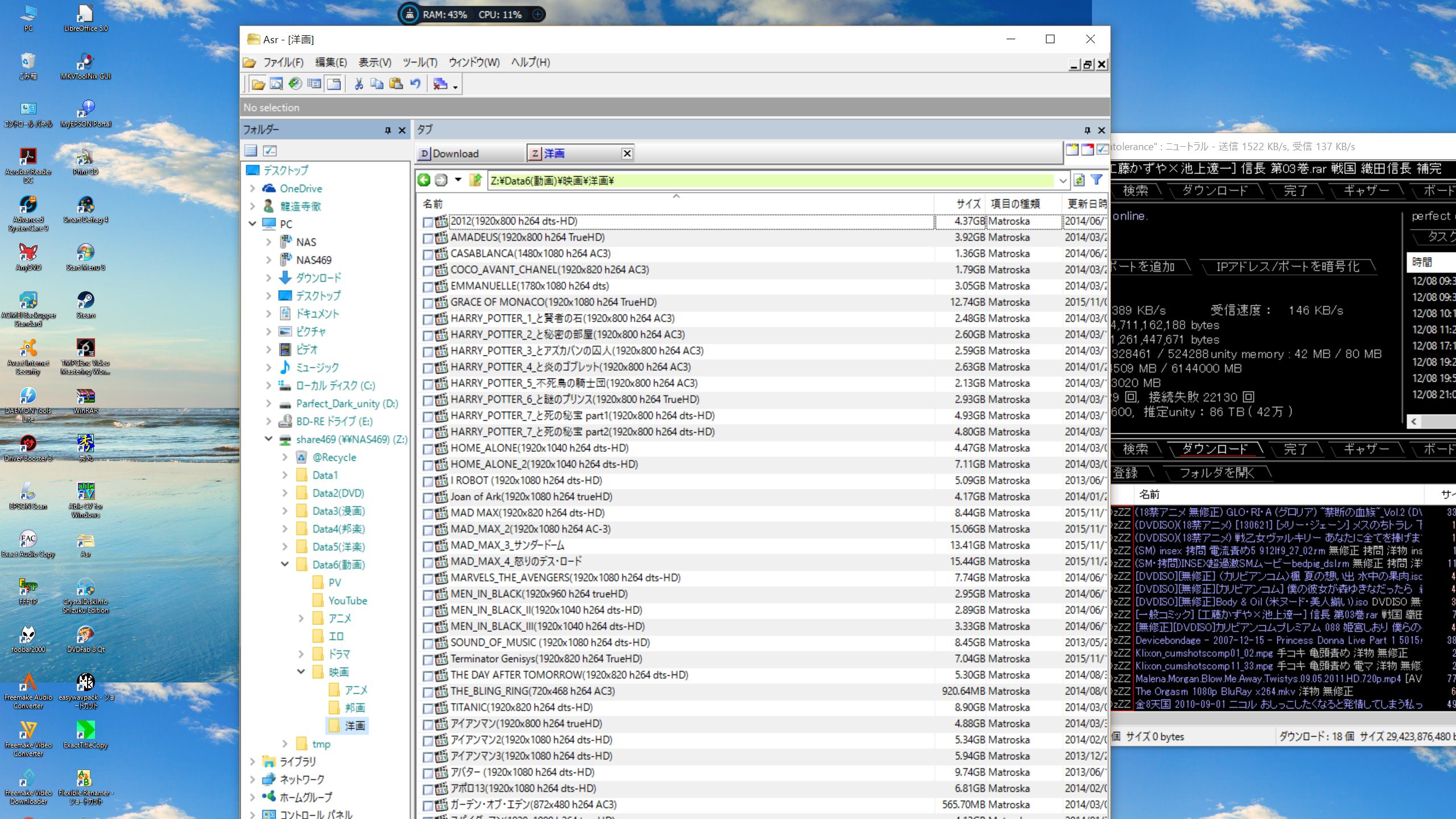Screen dimensions: 1456x819
Task: Click the Paste clipboard icon
Action: point(396,84)
